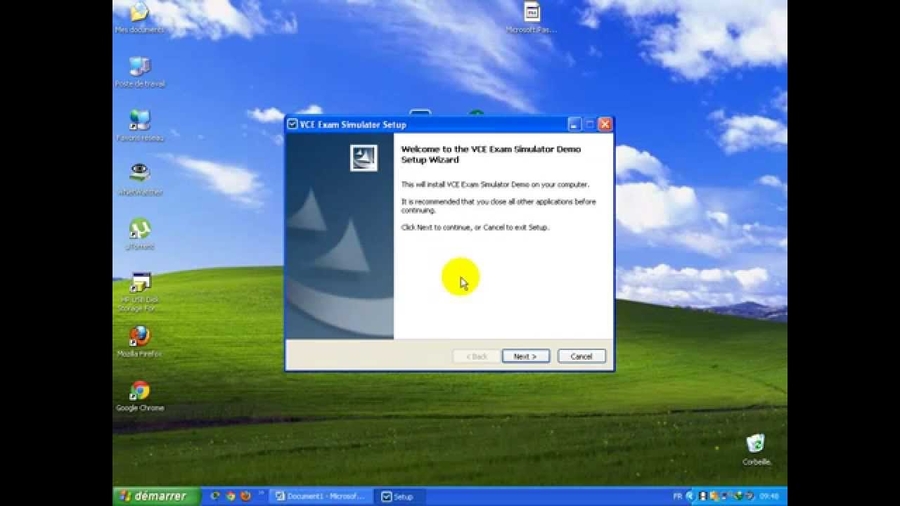Cancel the VCE Exam Simulator setup
The height and width of the screenshot is (506, 900).
tap(581, 356)
